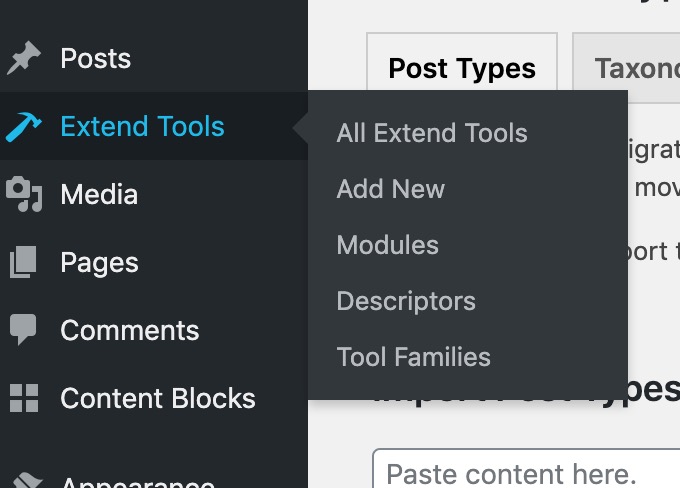This screenshot has height=488, width=680.
Task: Click the Content Blocks grid icon
Action: [x=24, y=398]
